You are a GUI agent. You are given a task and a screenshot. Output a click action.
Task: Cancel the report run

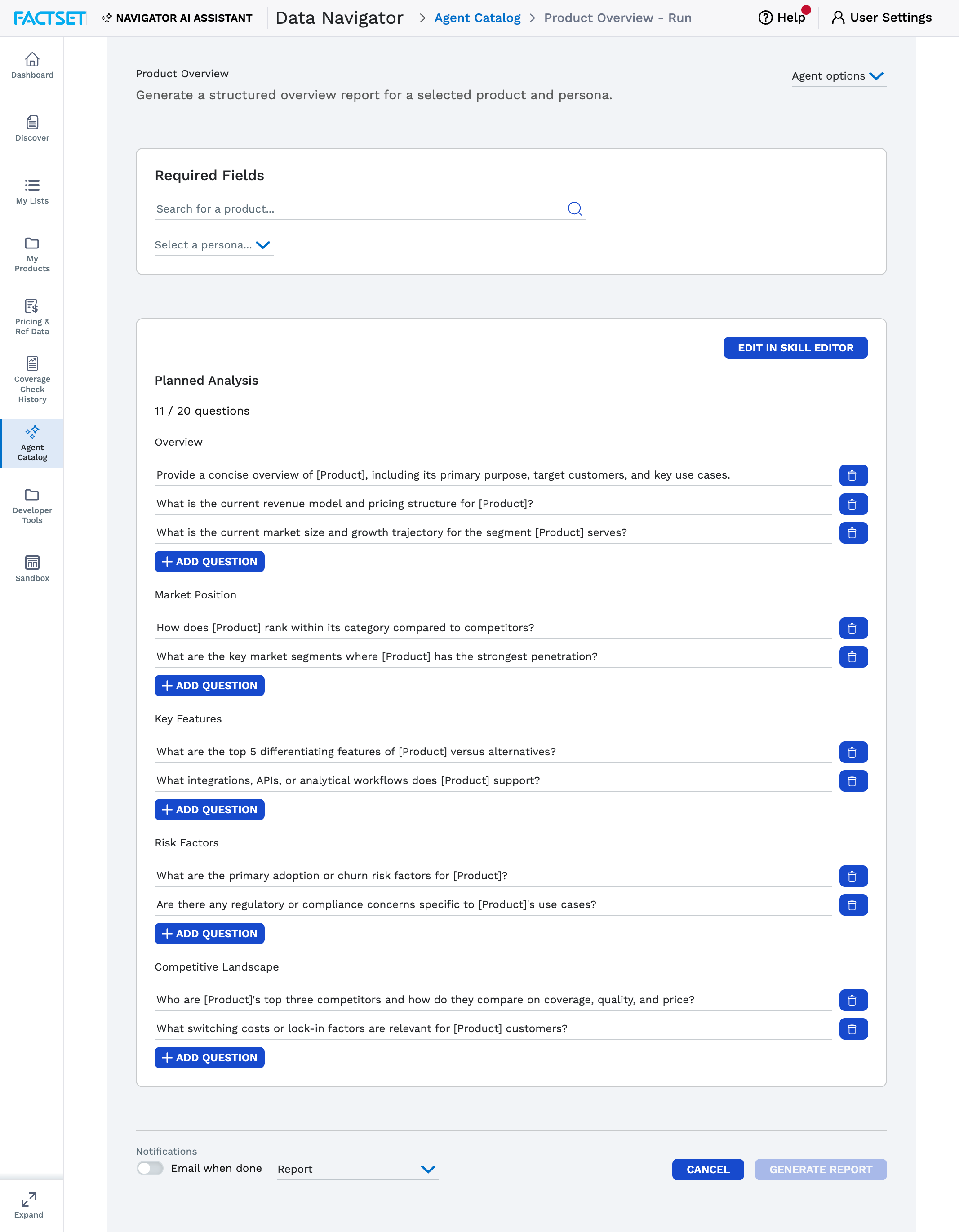[708, 1170]
